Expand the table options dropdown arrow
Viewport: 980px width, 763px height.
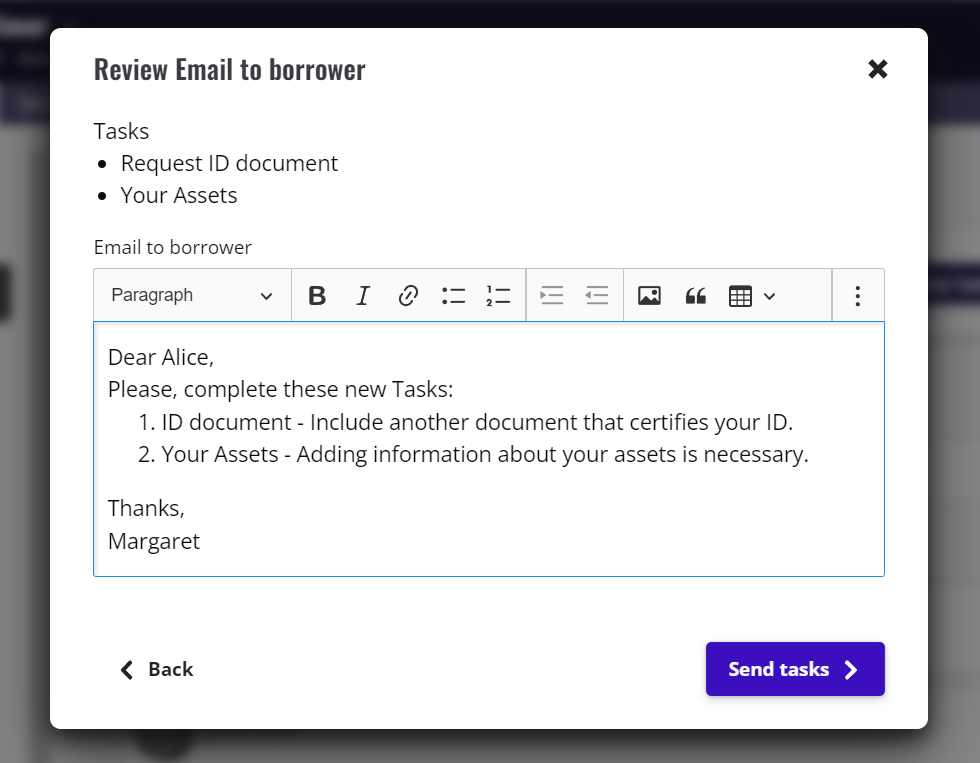pos(769,296)
